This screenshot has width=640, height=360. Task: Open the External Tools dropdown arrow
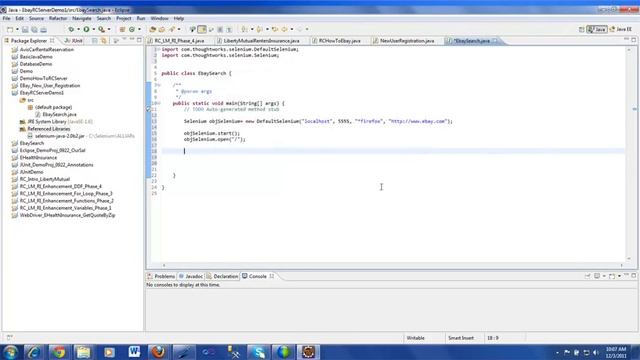109,29
